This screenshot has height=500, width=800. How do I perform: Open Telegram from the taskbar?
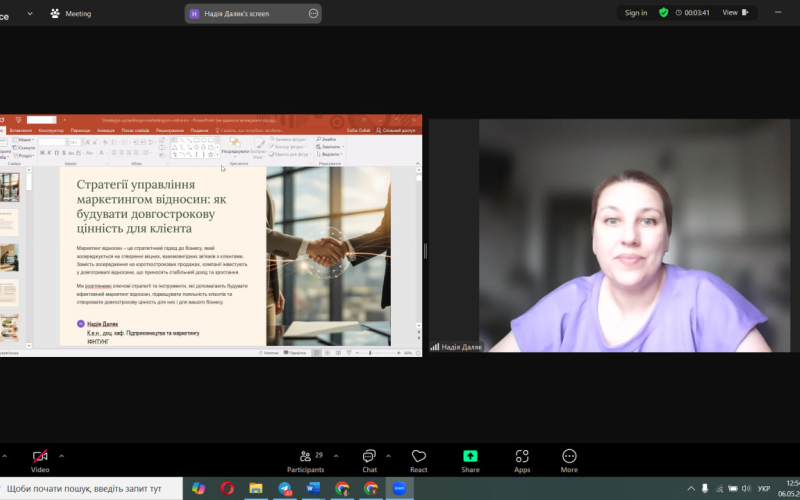(x=285, y=488)
